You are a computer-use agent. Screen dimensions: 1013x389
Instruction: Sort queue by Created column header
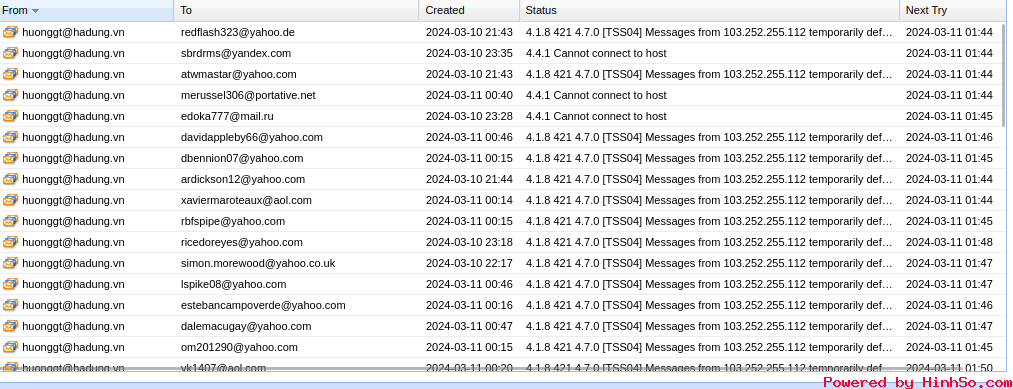469,10
